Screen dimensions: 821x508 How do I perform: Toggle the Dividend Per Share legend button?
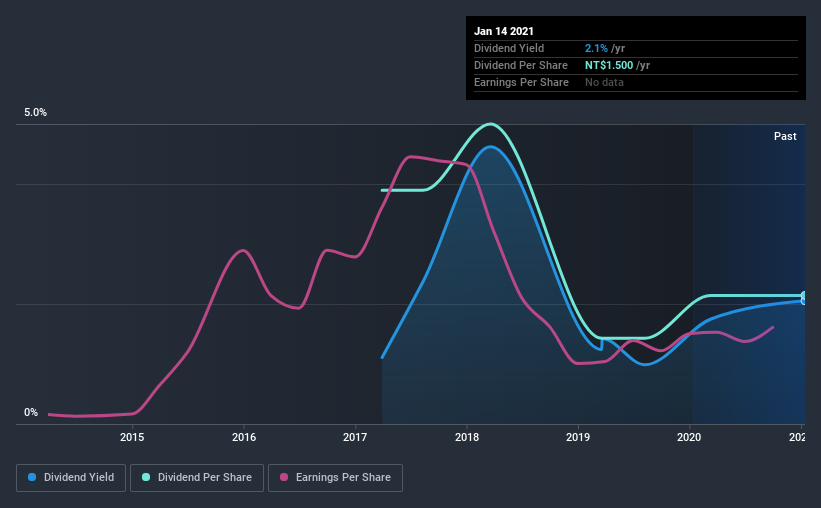[197, 478]
